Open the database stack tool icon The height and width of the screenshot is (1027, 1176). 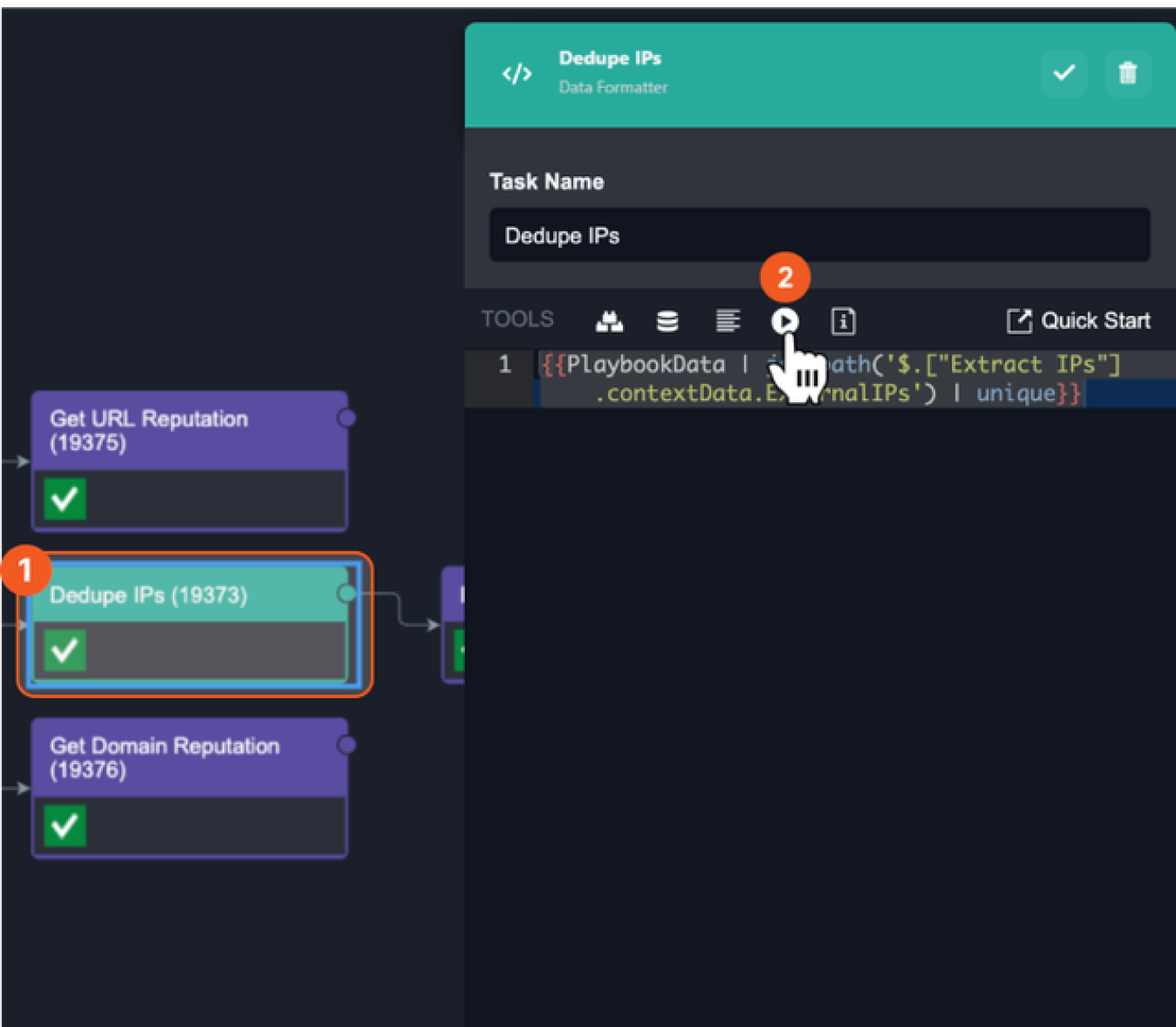[x=667, y=321]
